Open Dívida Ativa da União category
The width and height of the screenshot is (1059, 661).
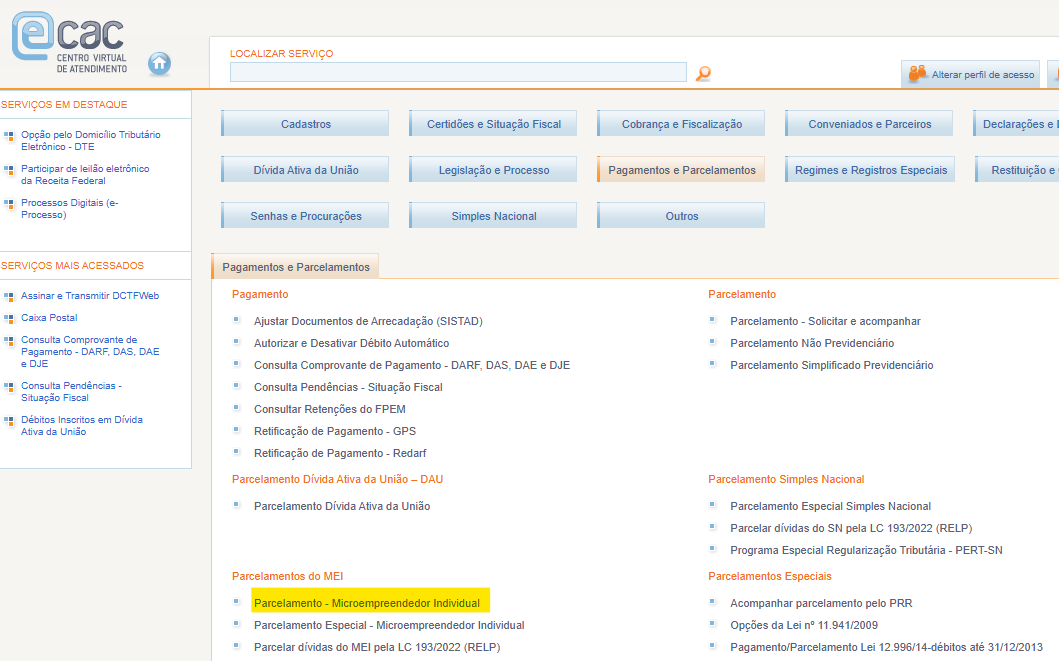click(305, 169)
